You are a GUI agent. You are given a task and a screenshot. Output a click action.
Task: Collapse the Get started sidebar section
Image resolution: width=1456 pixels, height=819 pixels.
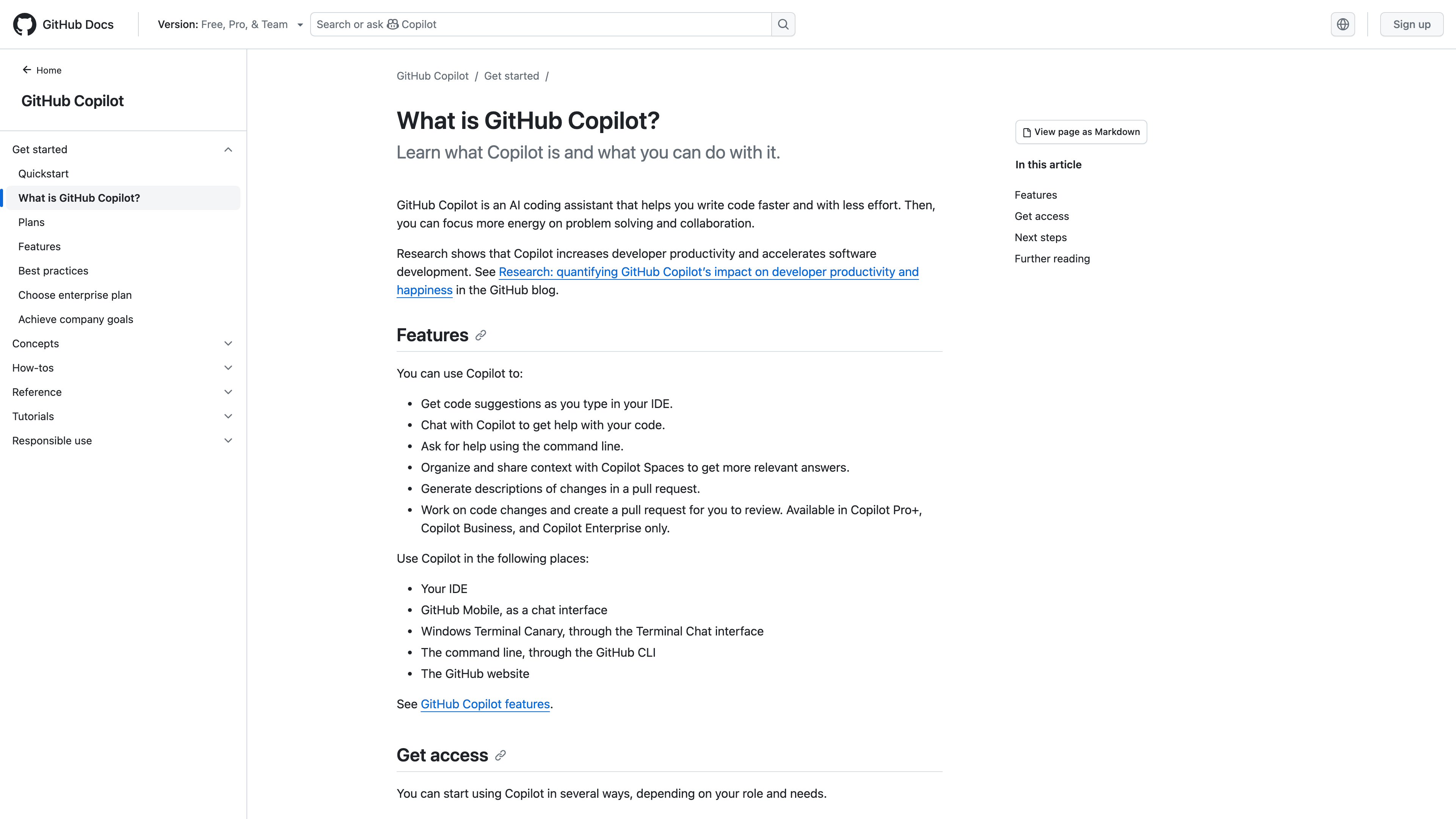(228, 150)
